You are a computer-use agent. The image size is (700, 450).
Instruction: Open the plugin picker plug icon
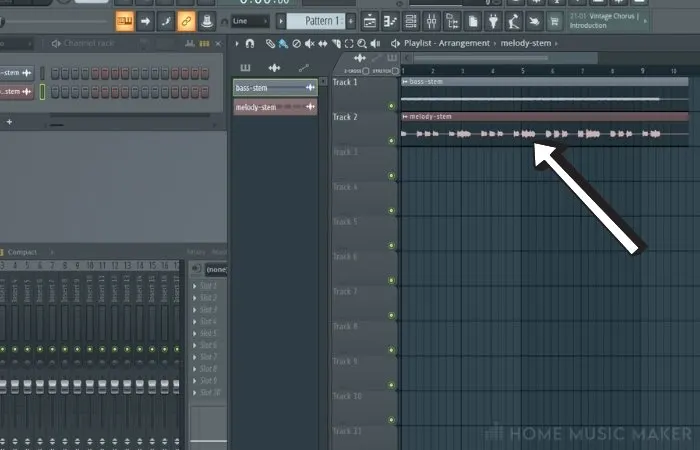(x=493, y=21)
